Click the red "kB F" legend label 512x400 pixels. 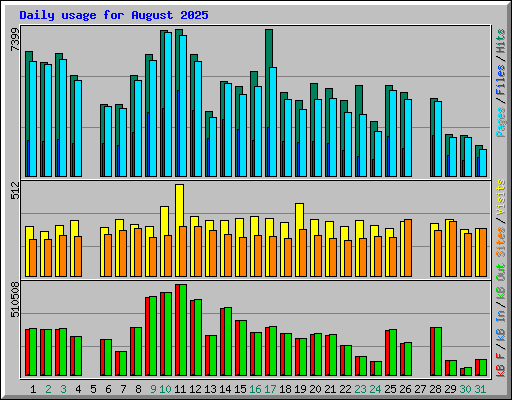click(500, 364)
